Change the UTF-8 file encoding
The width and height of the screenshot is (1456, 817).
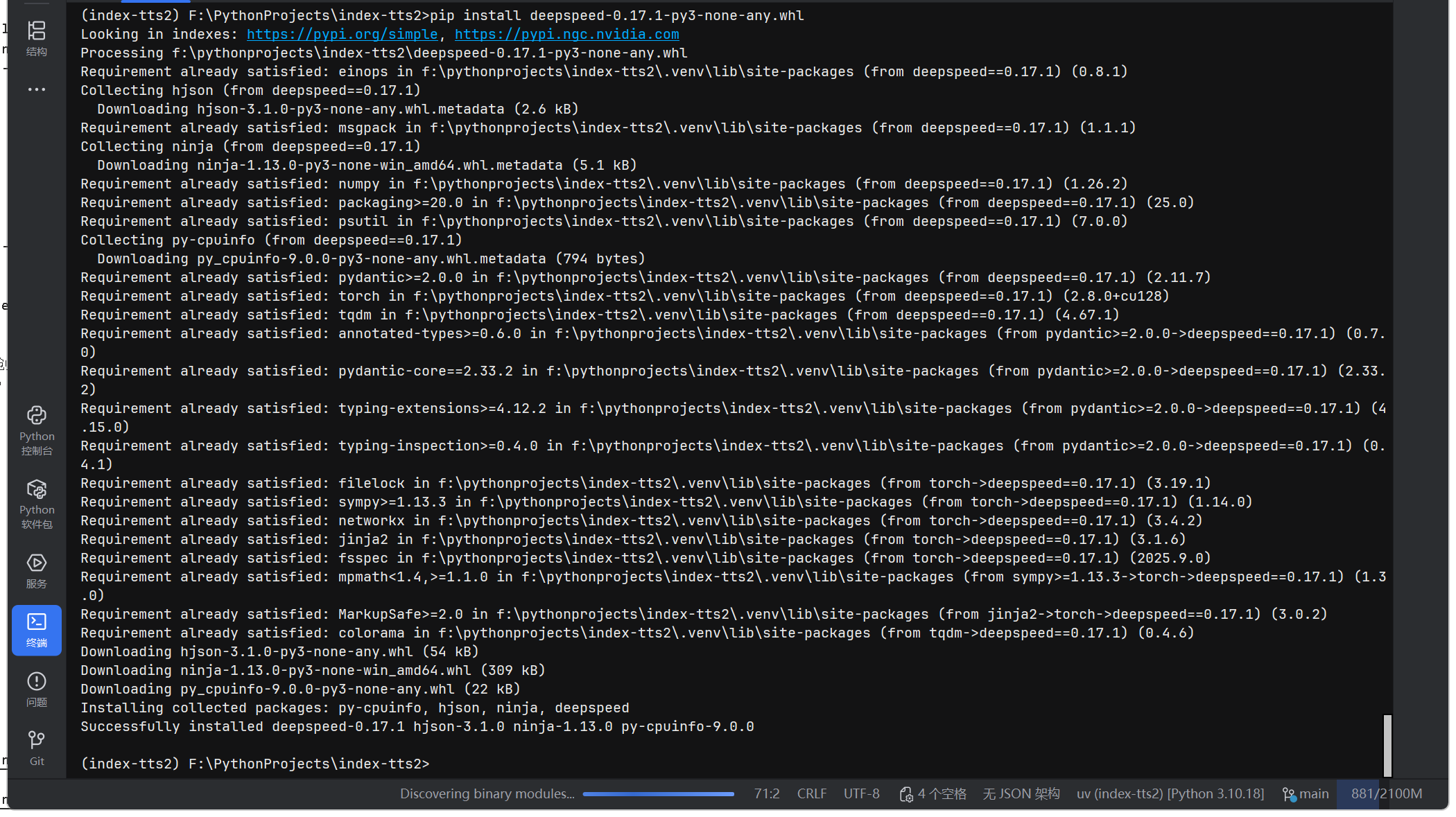[x=861, y=793]
